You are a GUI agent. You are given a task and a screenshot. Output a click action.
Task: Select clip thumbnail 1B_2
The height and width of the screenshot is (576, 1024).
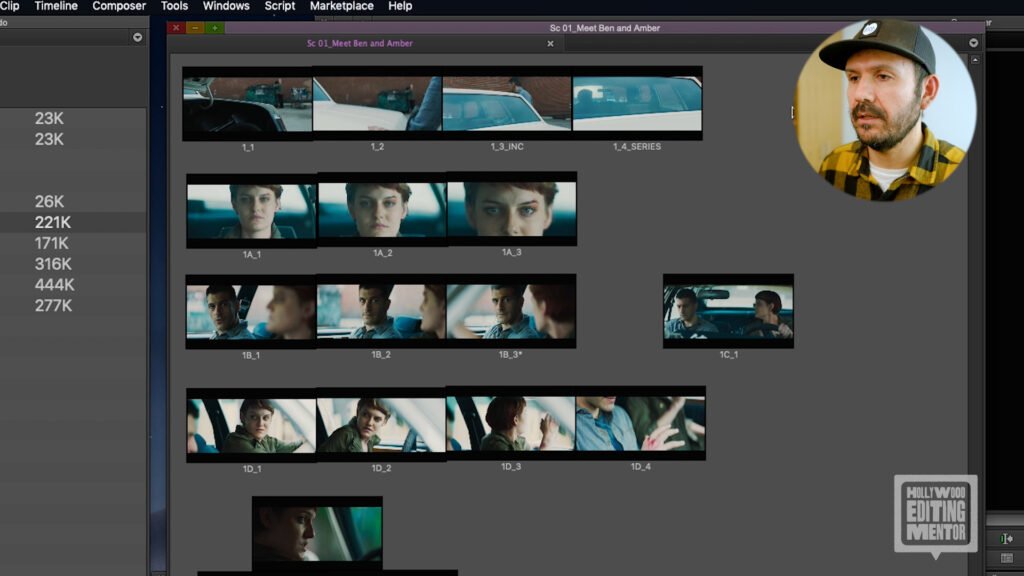click(381, 311)
